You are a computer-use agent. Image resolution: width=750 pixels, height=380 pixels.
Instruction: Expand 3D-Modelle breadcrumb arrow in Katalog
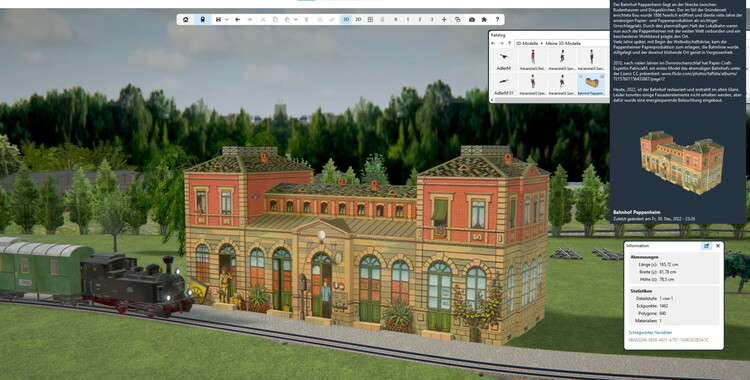click(542, 43)
